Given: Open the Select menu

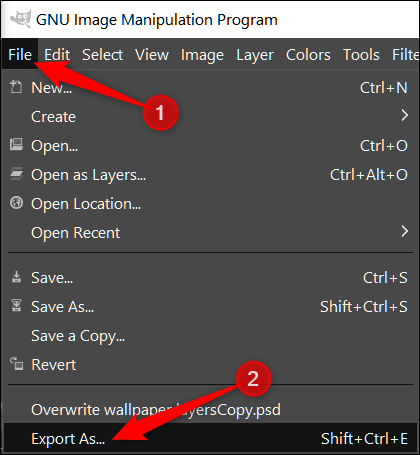Looking at the screenshot, I should [x=102, y=55].
